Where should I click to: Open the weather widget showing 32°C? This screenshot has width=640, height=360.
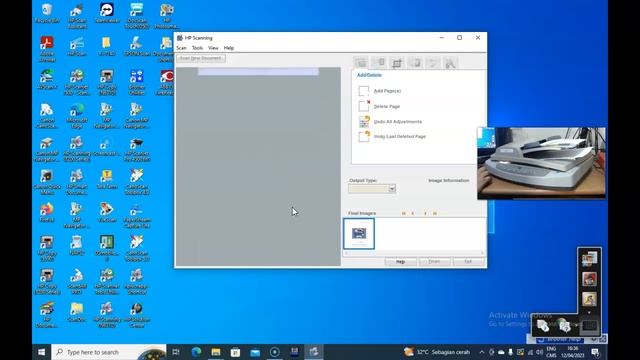437,352
